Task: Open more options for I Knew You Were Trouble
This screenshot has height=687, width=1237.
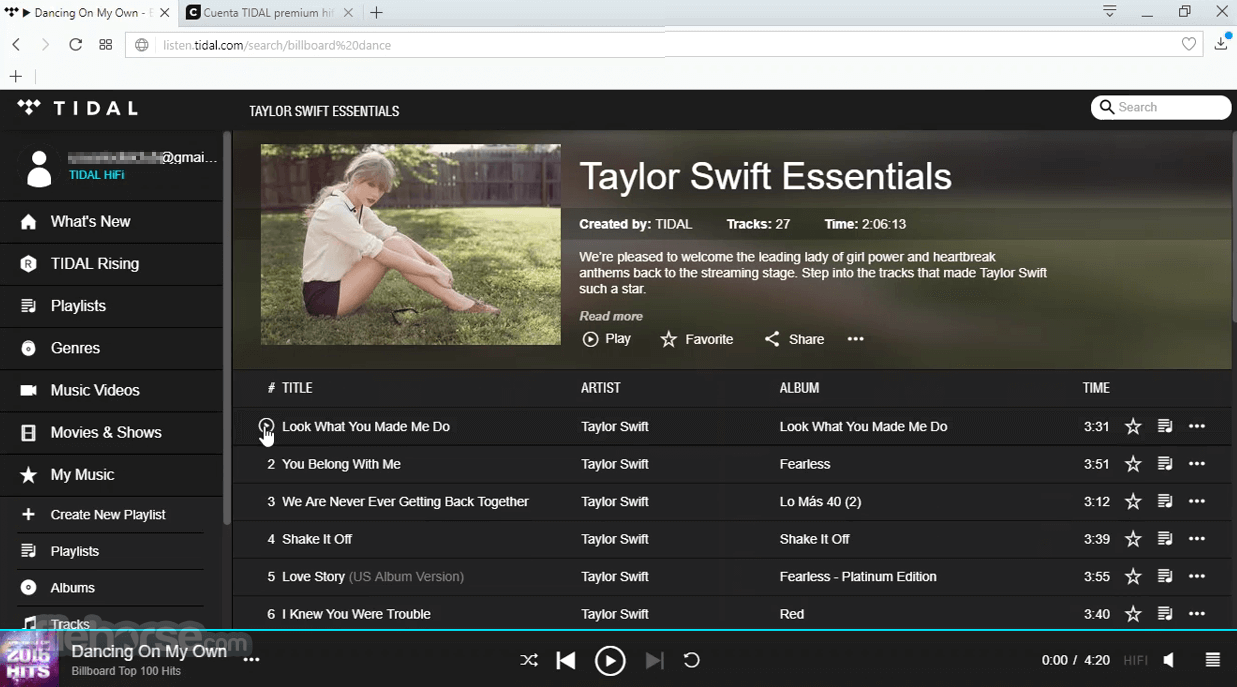Action: [x=1197, y=614]
